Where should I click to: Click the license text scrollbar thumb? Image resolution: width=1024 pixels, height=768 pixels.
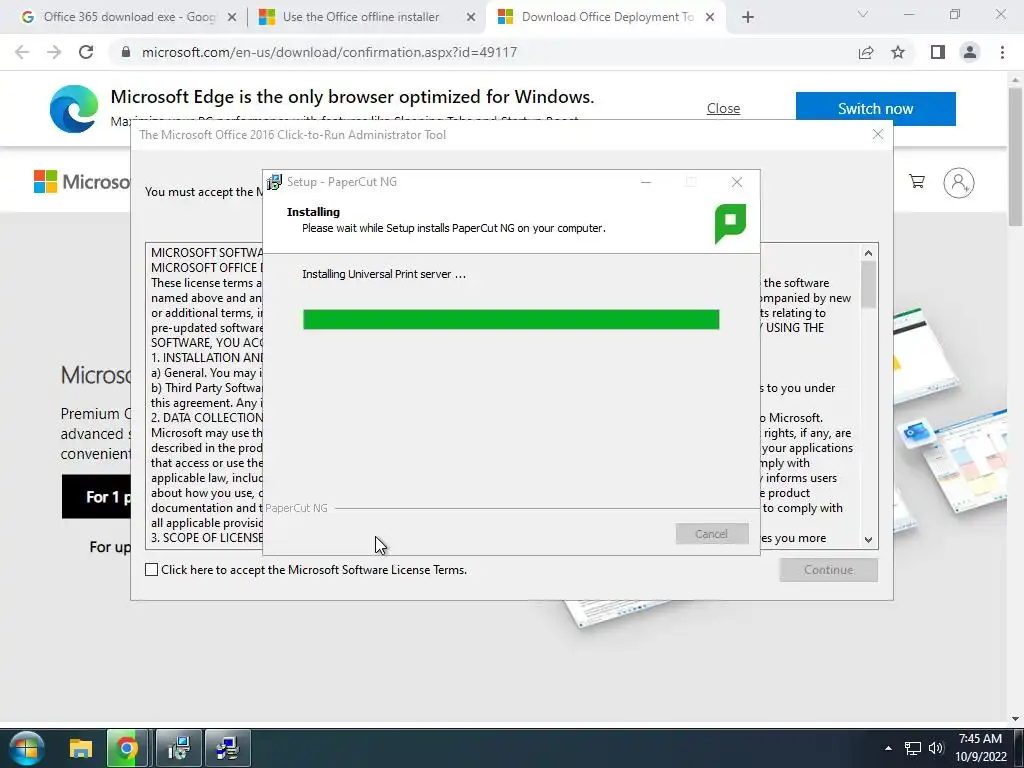click(x=868, y=284)
